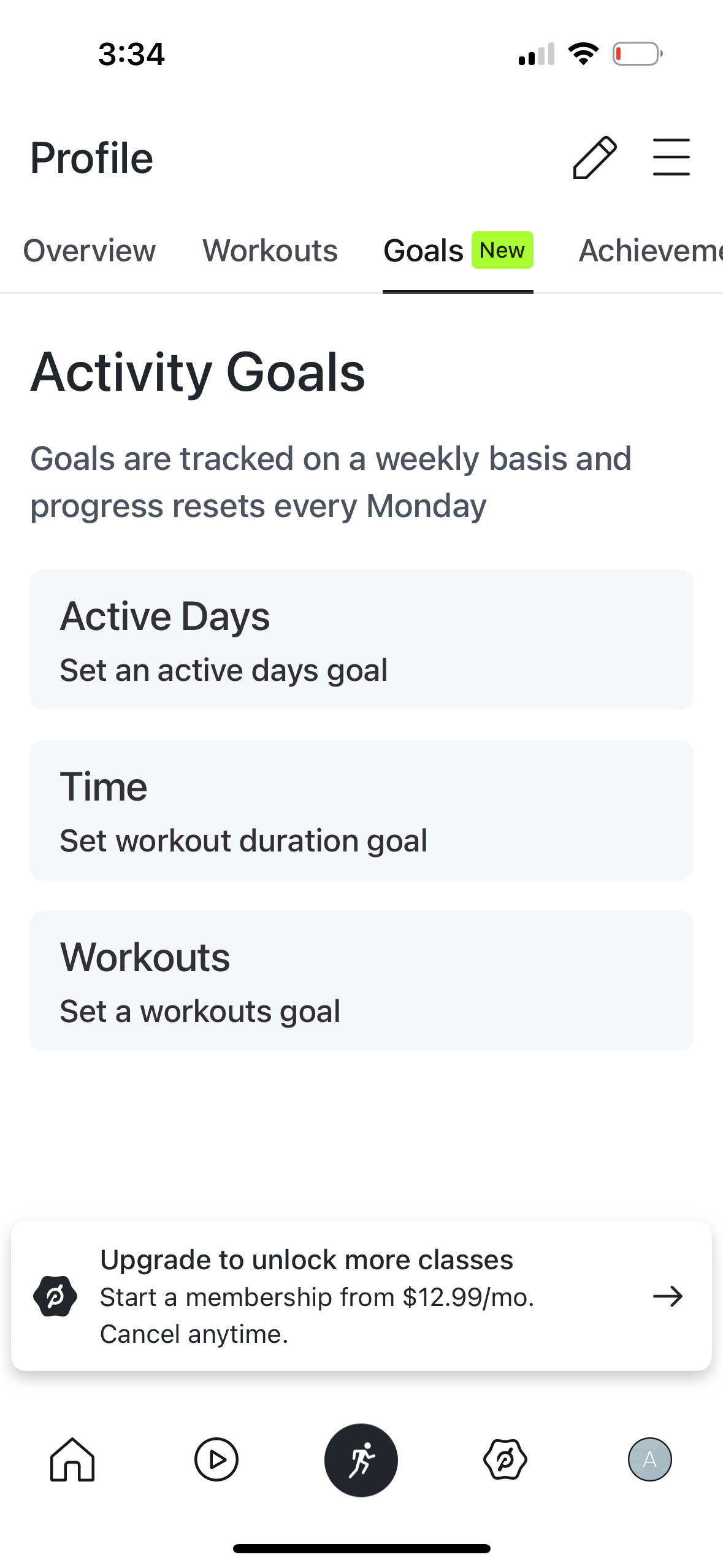Viewport: 723px width, 1568px height.
Task: Open the hamburger menu
Action: tap(671, 157)
